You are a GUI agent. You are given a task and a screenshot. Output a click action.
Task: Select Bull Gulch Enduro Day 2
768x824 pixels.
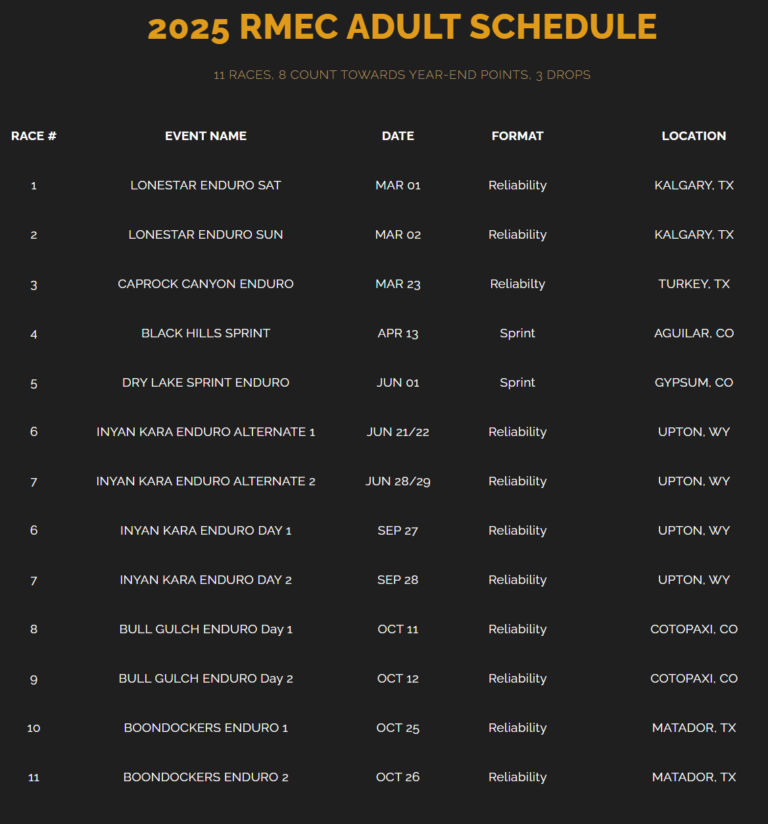point(206,678)
